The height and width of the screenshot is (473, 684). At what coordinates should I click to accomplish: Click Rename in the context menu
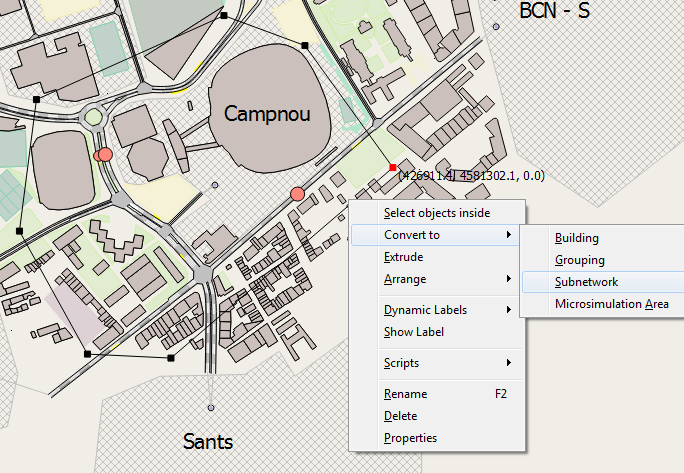tap(406, 394)
